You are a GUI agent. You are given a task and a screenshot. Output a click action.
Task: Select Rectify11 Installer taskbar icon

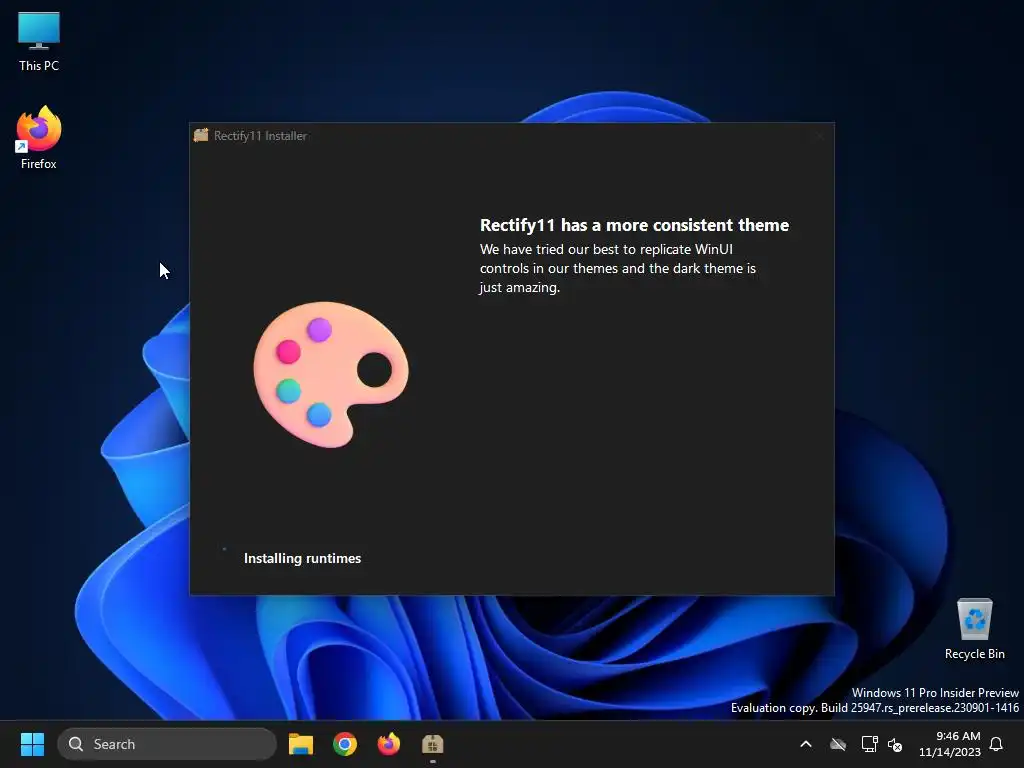pyautogui.click(x=432, y=744)
